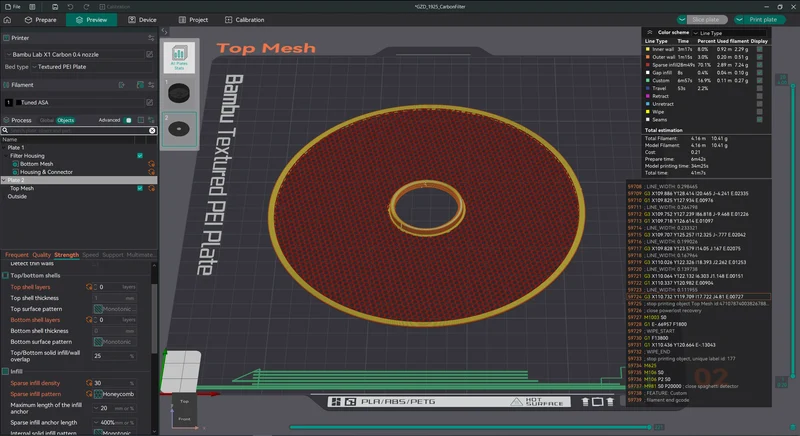Collapse the left sidebar arrow

[164, 32]
